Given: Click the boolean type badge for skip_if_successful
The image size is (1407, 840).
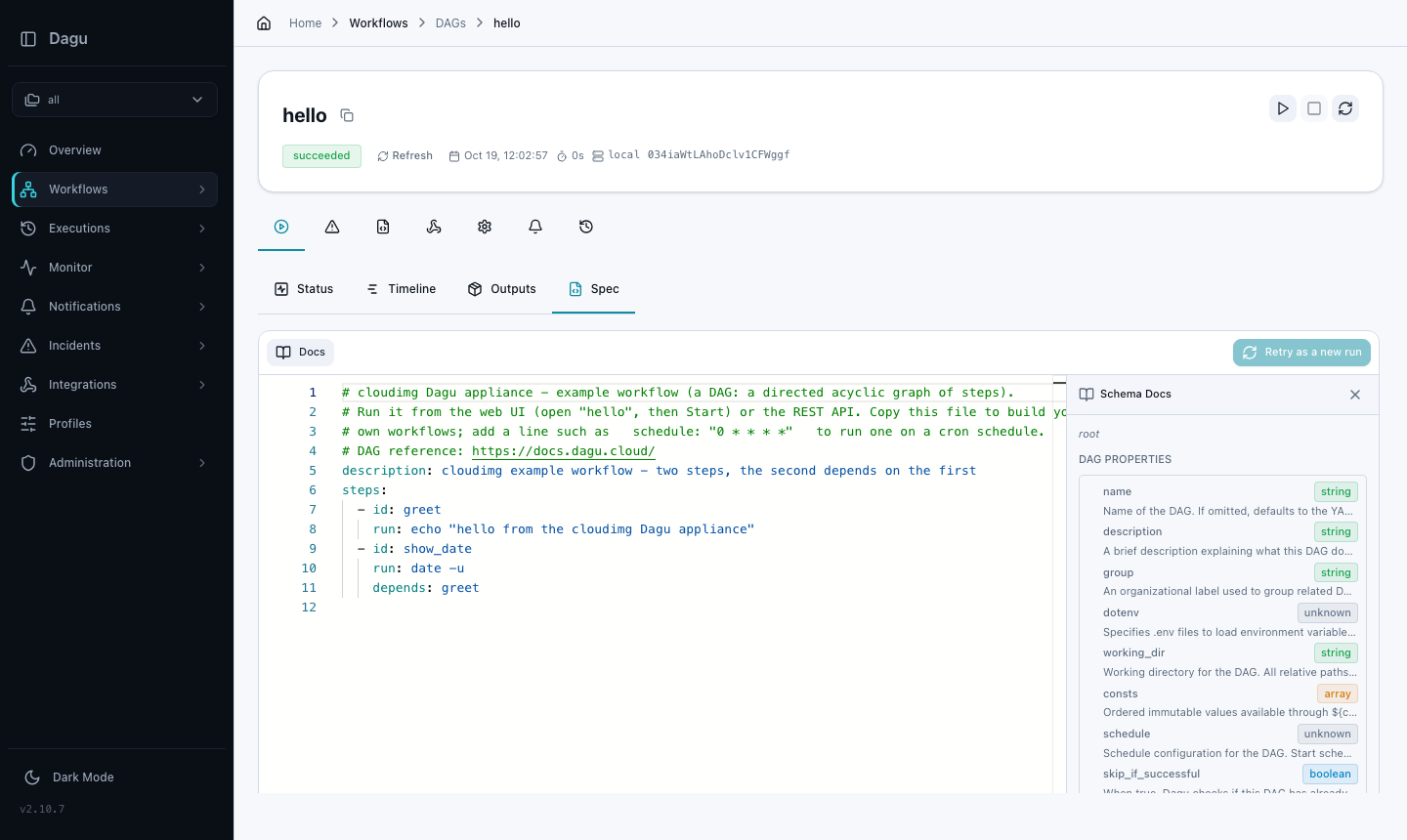Looking at the screenshot, I should click(1330, 774).
